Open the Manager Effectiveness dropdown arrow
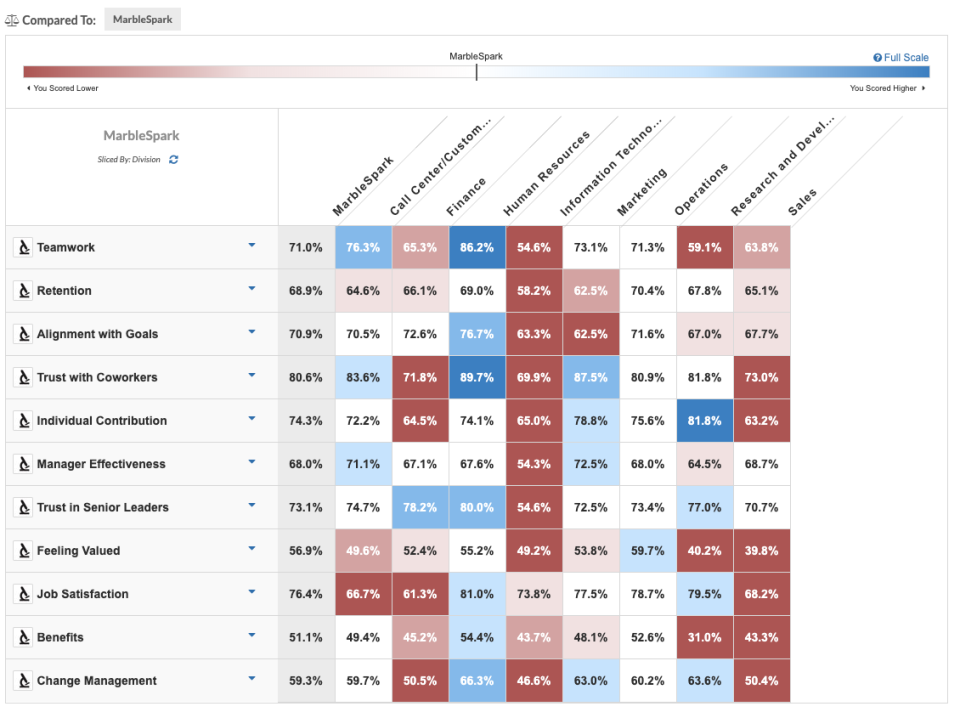 pyautogui.click(x=252, y=463)
